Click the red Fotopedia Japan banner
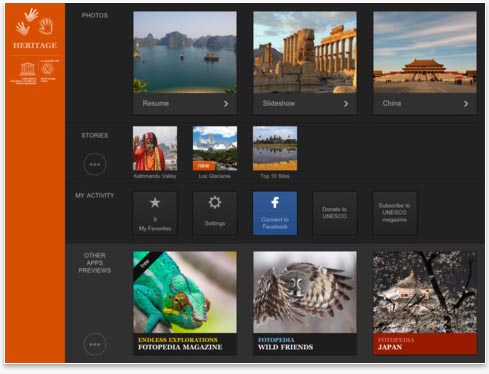Image resolution: width=489 pixels, height=374 pixels. pos(425,344)
